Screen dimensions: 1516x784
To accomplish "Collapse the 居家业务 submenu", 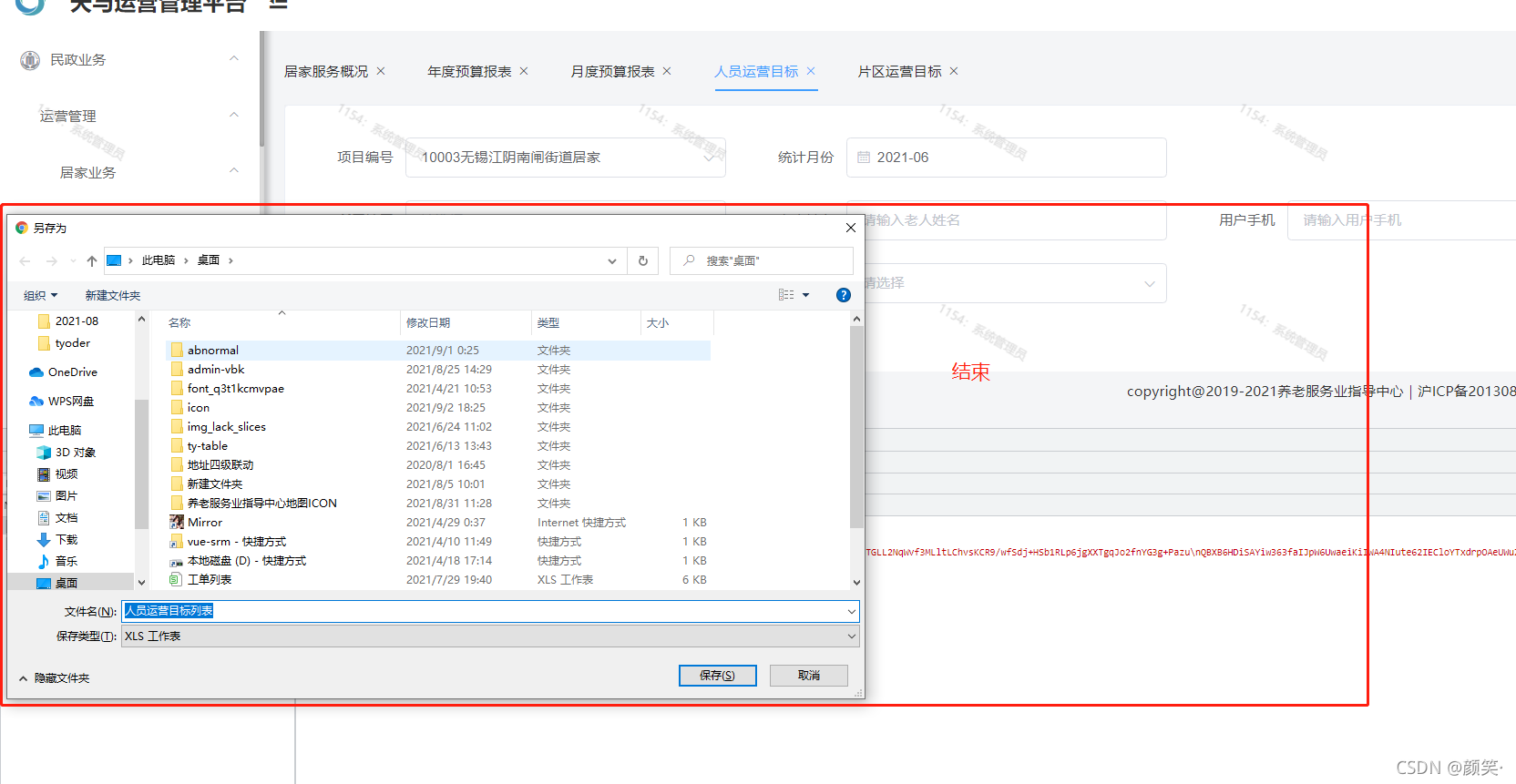I will click(x=234, y=171).
